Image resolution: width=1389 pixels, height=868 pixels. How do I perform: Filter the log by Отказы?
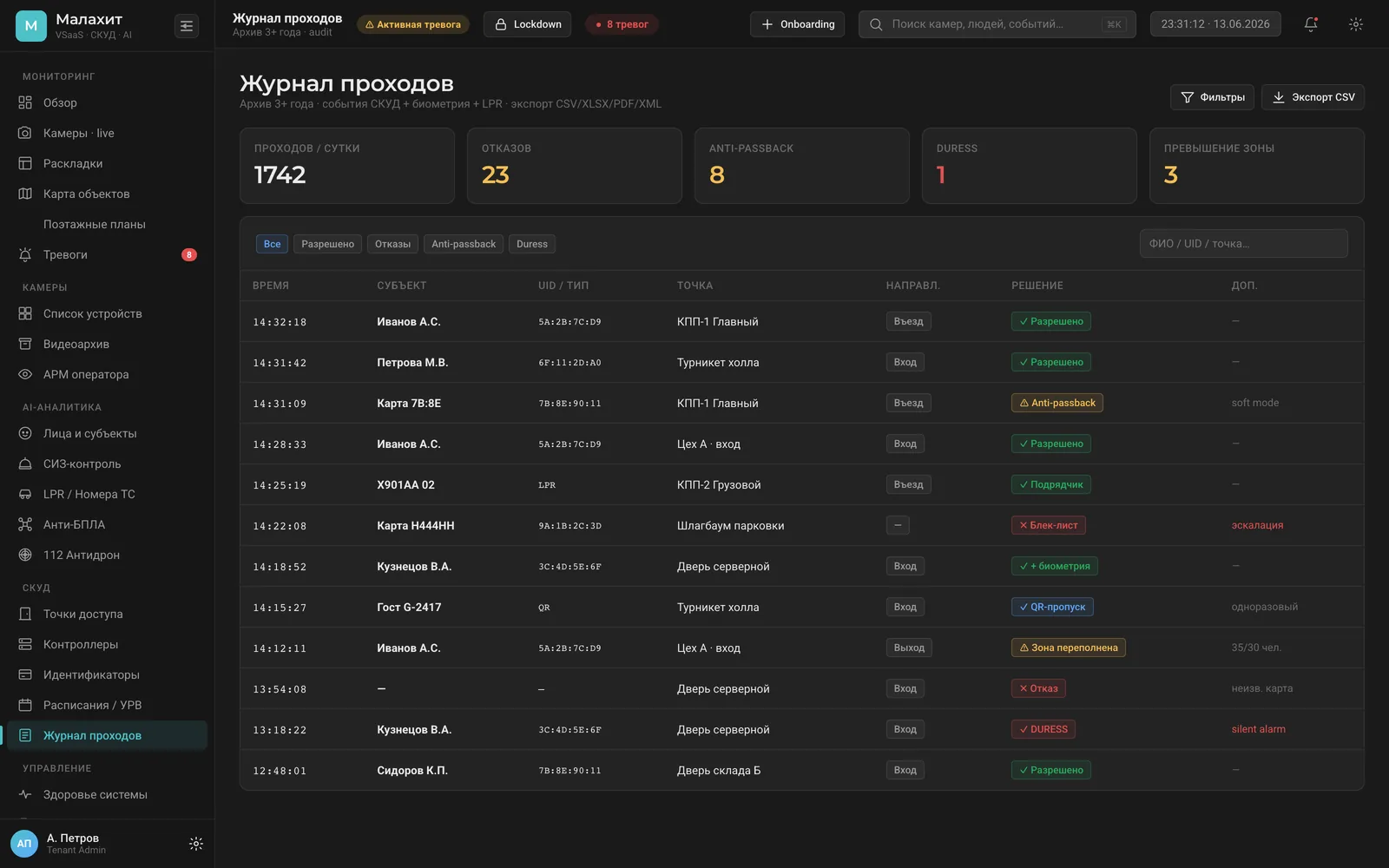[392, 244]
